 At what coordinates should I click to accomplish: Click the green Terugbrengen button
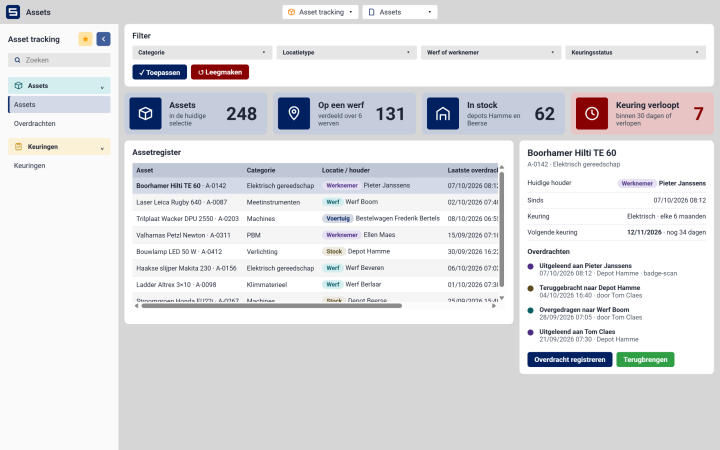pos(645,360)
